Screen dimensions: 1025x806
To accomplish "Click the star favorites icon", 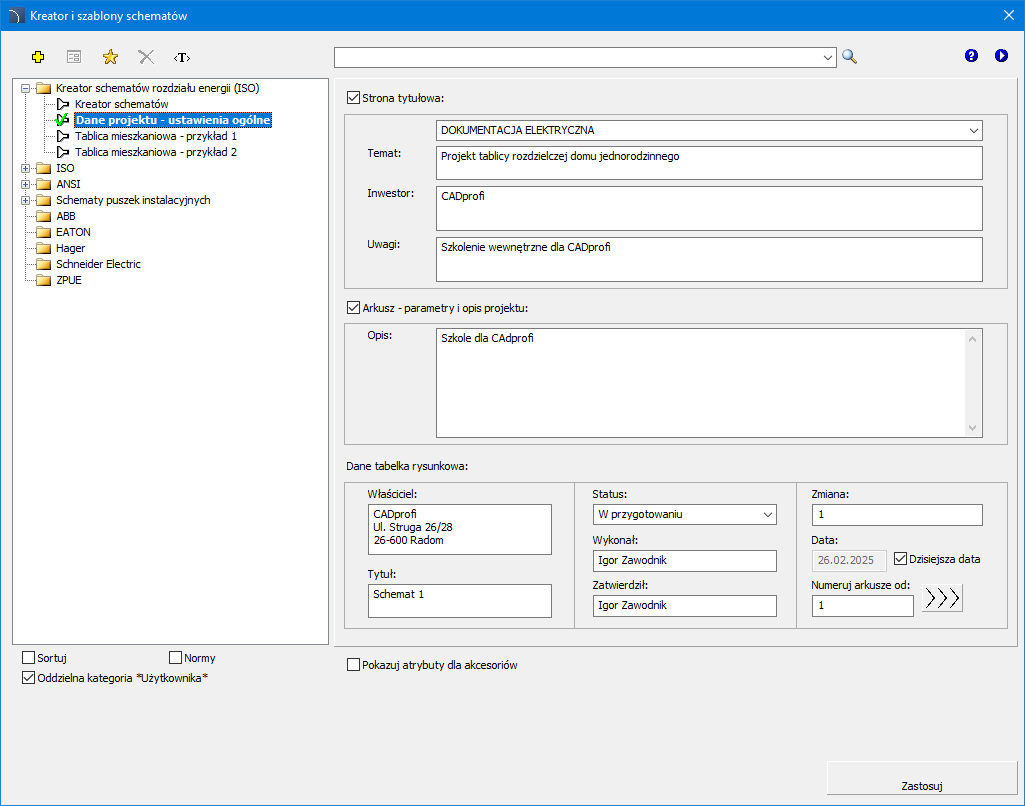I will 110,57.
